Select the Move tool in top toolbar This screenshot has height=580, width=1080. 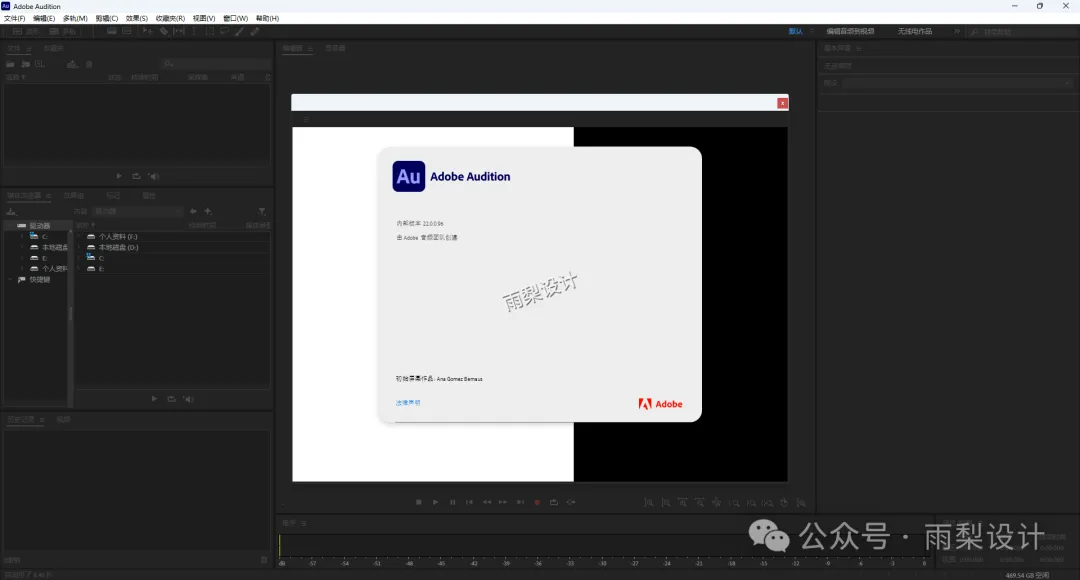(147, 32)
